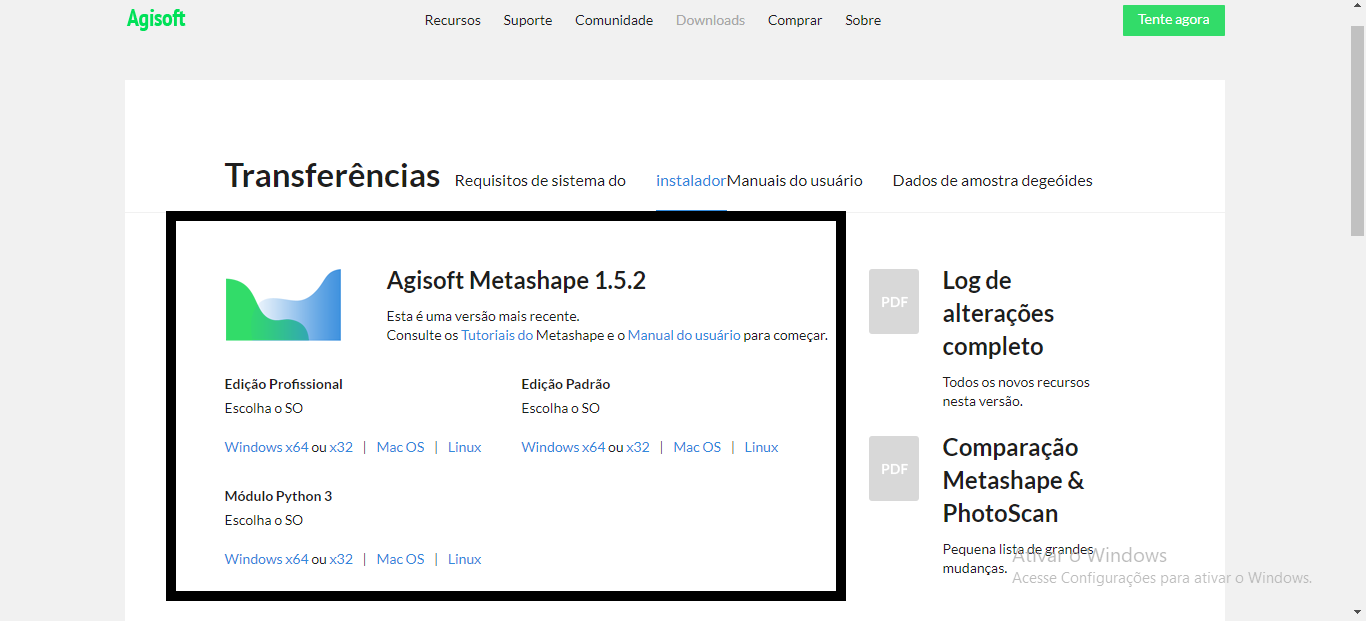Download Edição Padrão for Mac OS
This screenshot has width=1366, height=621.
point(697,447)
